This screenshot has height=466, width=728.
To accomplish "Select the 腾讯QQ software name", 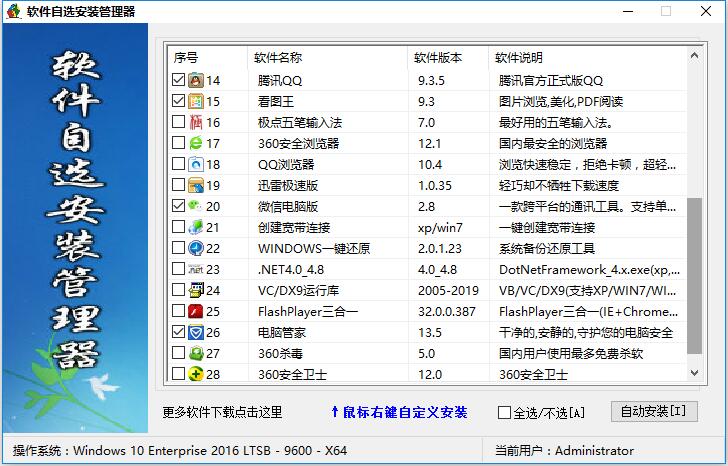I will pos(280,81).
